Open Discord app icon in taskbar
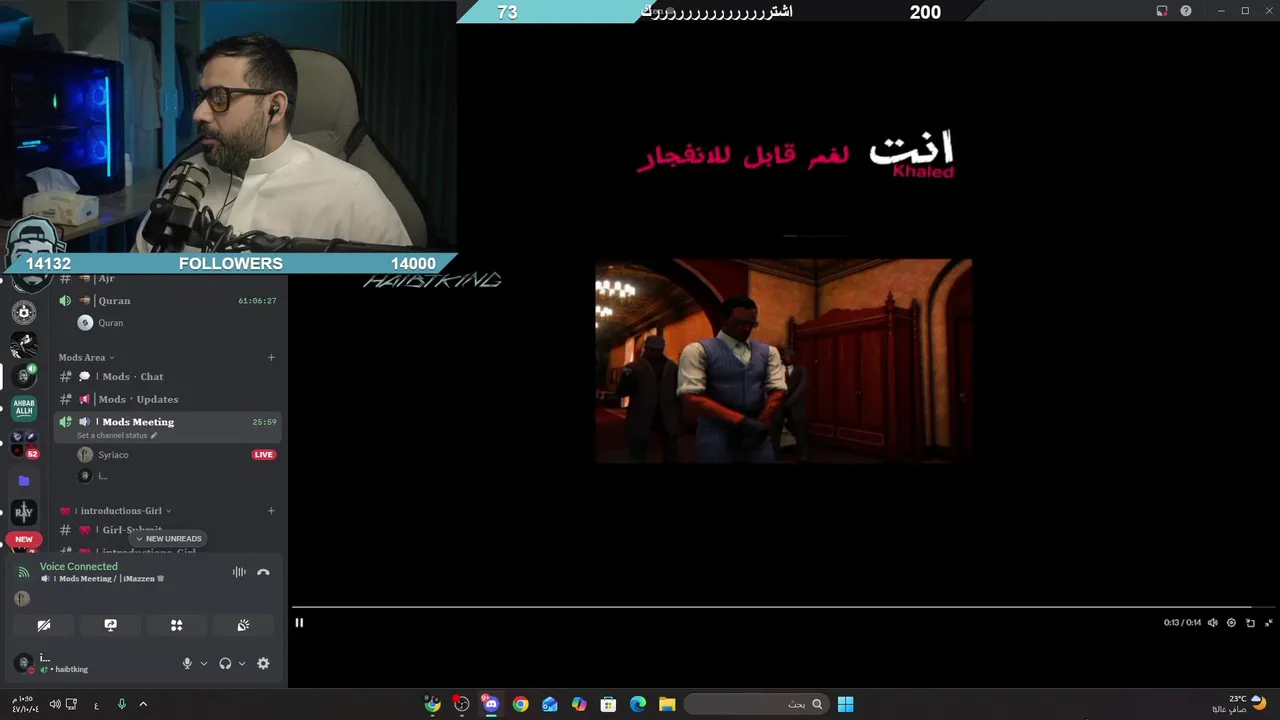The image size is (1280, 720). click(x=491, y=704)
